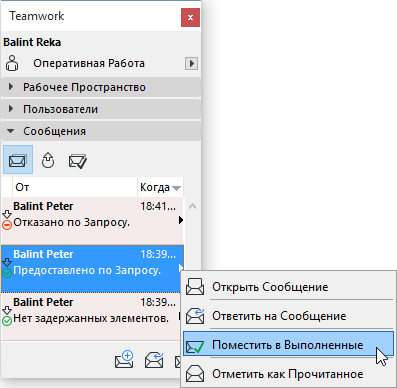The height and width of the screenshot is (388, 397).
Task: Collapse the Сообщения section
Action: coord(101,131)
